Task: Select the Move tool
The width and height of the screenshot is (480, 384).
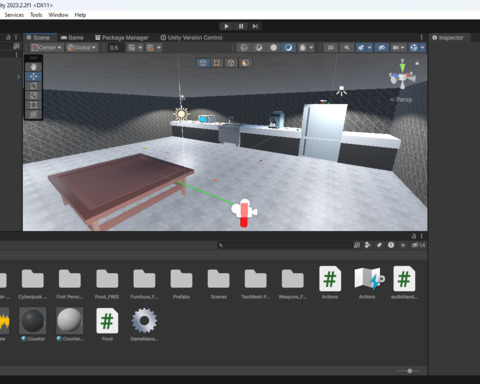Action: coord(33,77)
